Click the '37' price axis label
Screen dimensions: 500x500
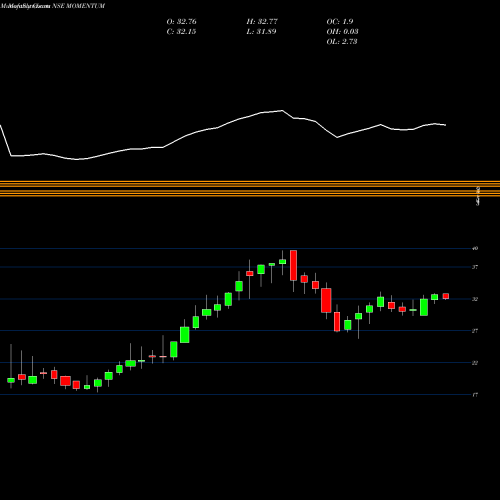tap(475, 267)
